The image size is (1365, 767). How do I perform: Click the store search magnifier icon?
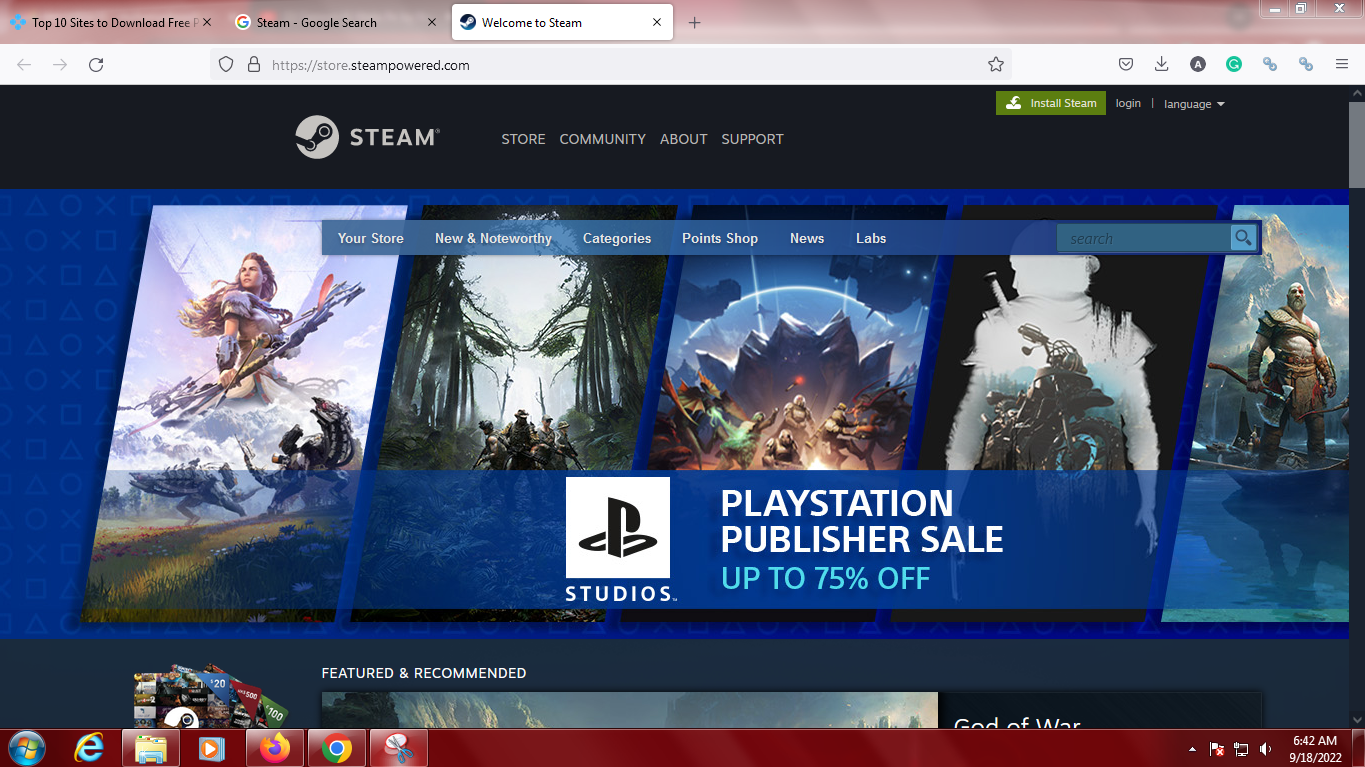pos(1243,238)
